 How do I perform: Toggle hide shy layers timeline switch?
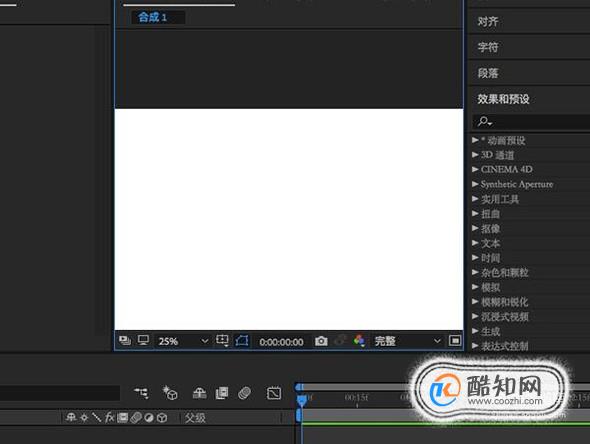pyautogui.click(x=199, y=393)
